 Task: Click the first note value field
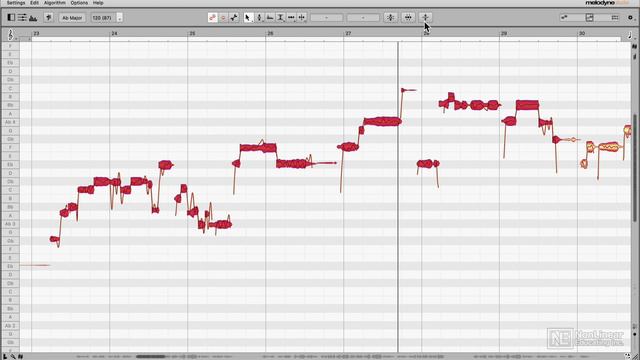[x=327, y=18]
